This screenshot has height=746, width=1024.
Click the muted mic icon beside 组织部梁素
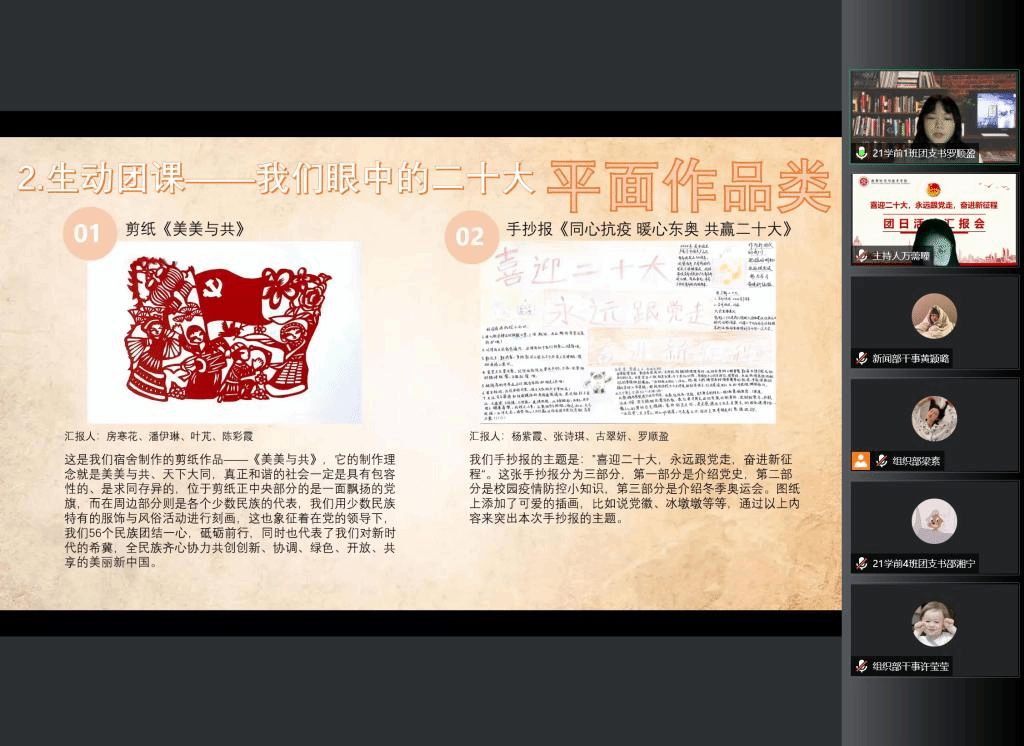click(x=882, y=461)
